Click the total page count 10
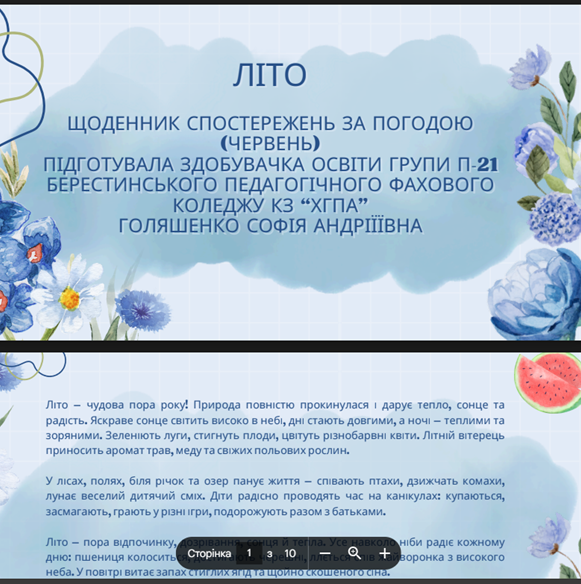Viewport: 581px width, 584px height. click(290, 553)
